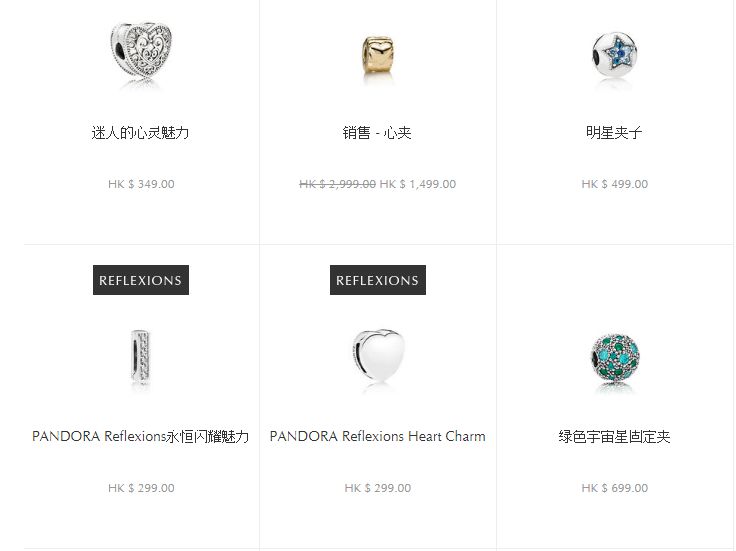This screenshot has width=736, height=551.
Task: Click the REFLEXIONS badge above the Heart Charm
Action: (378, 280)
